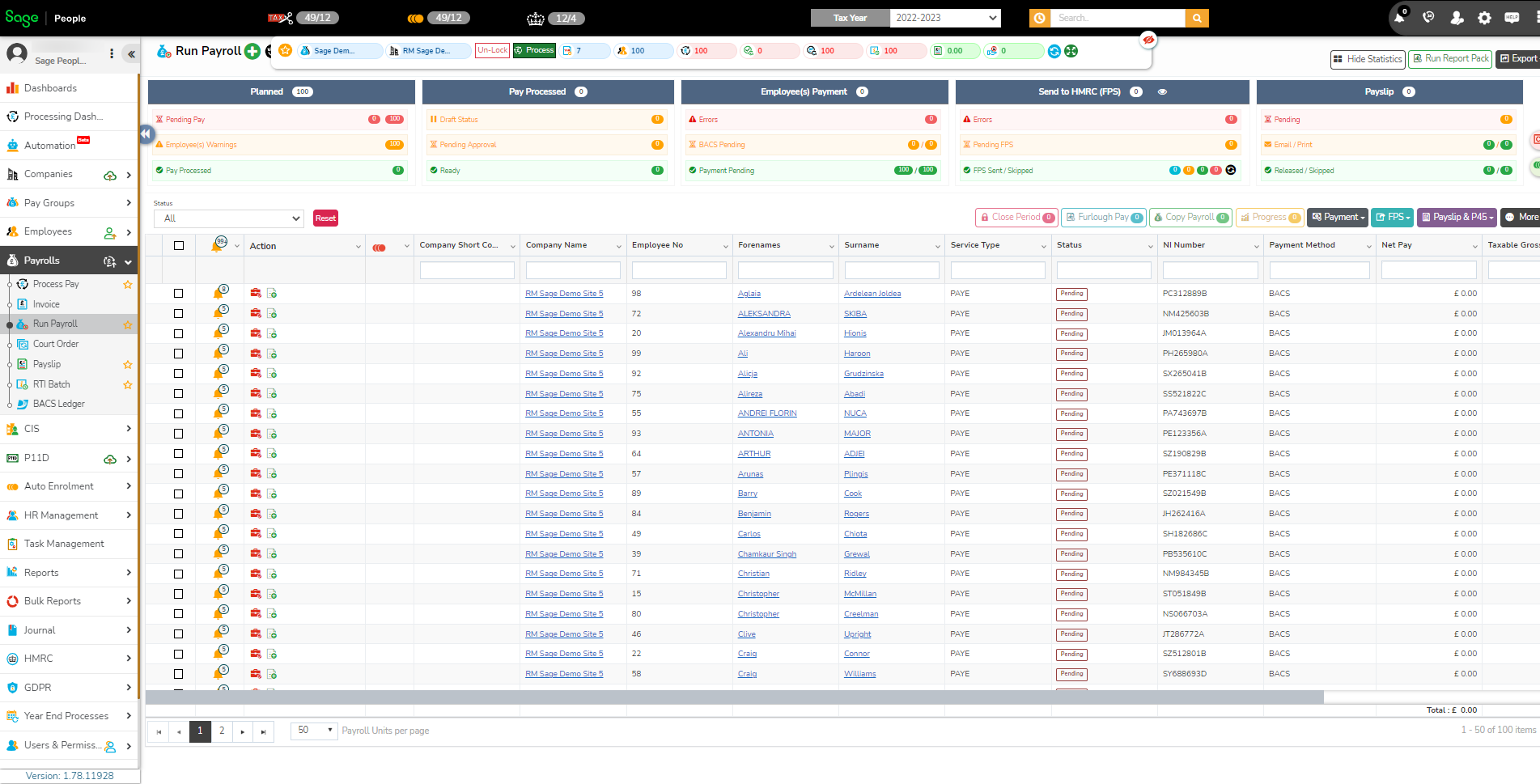
Task: Click the star next to RTI Batch
Action: [x=127, y=385]
